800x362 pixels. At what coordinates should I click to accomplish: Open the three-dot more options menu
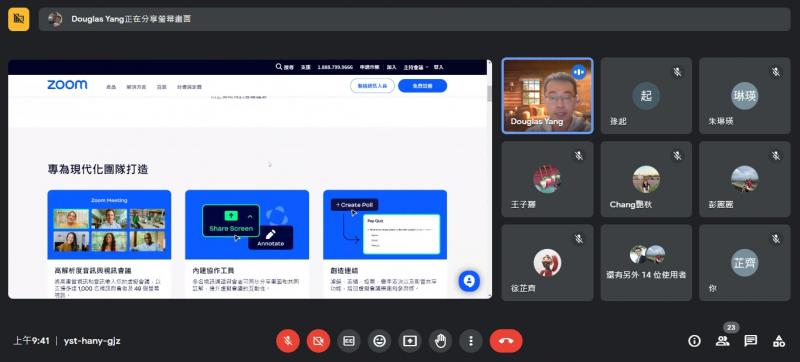[x=471, y=341]
